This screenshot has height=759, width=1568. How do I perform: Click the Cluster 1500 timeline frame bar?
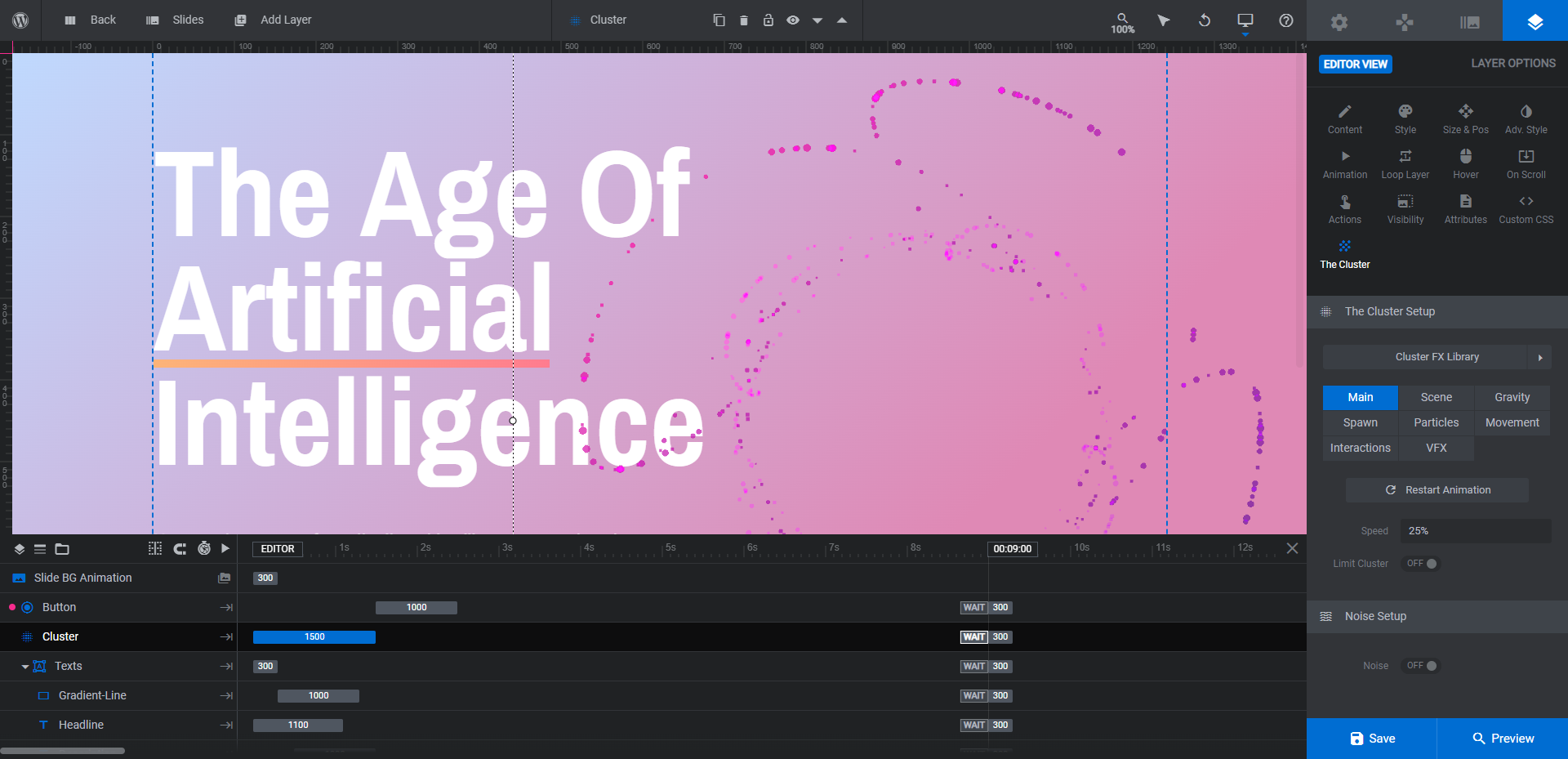[314, 637]
